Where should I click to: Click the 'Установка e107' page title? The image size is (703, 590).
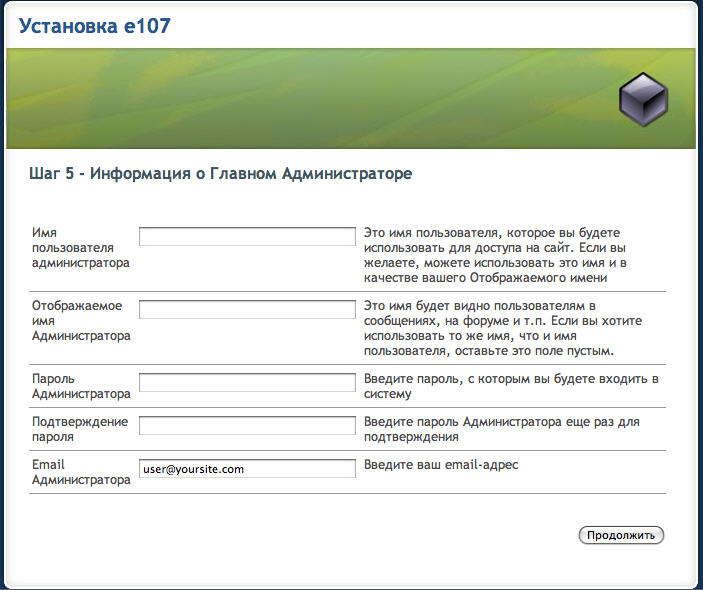[x=94, y=26]
